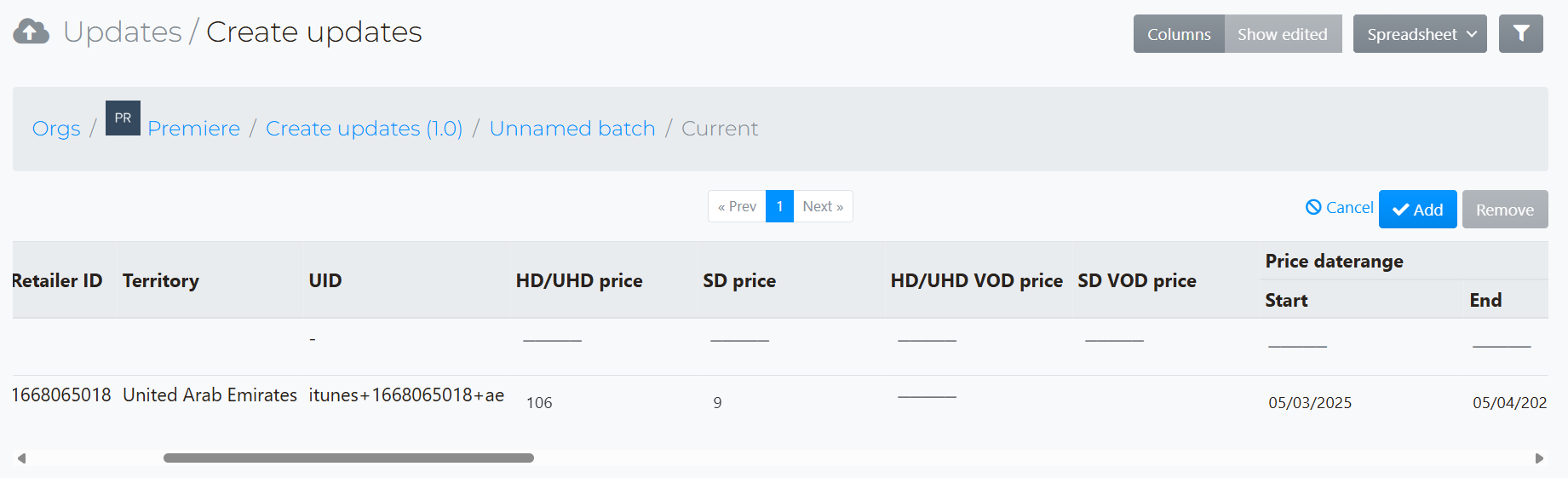The image size is (1568, 478).
Task: Open the Columns selector
Action: tap(1179, 34)
